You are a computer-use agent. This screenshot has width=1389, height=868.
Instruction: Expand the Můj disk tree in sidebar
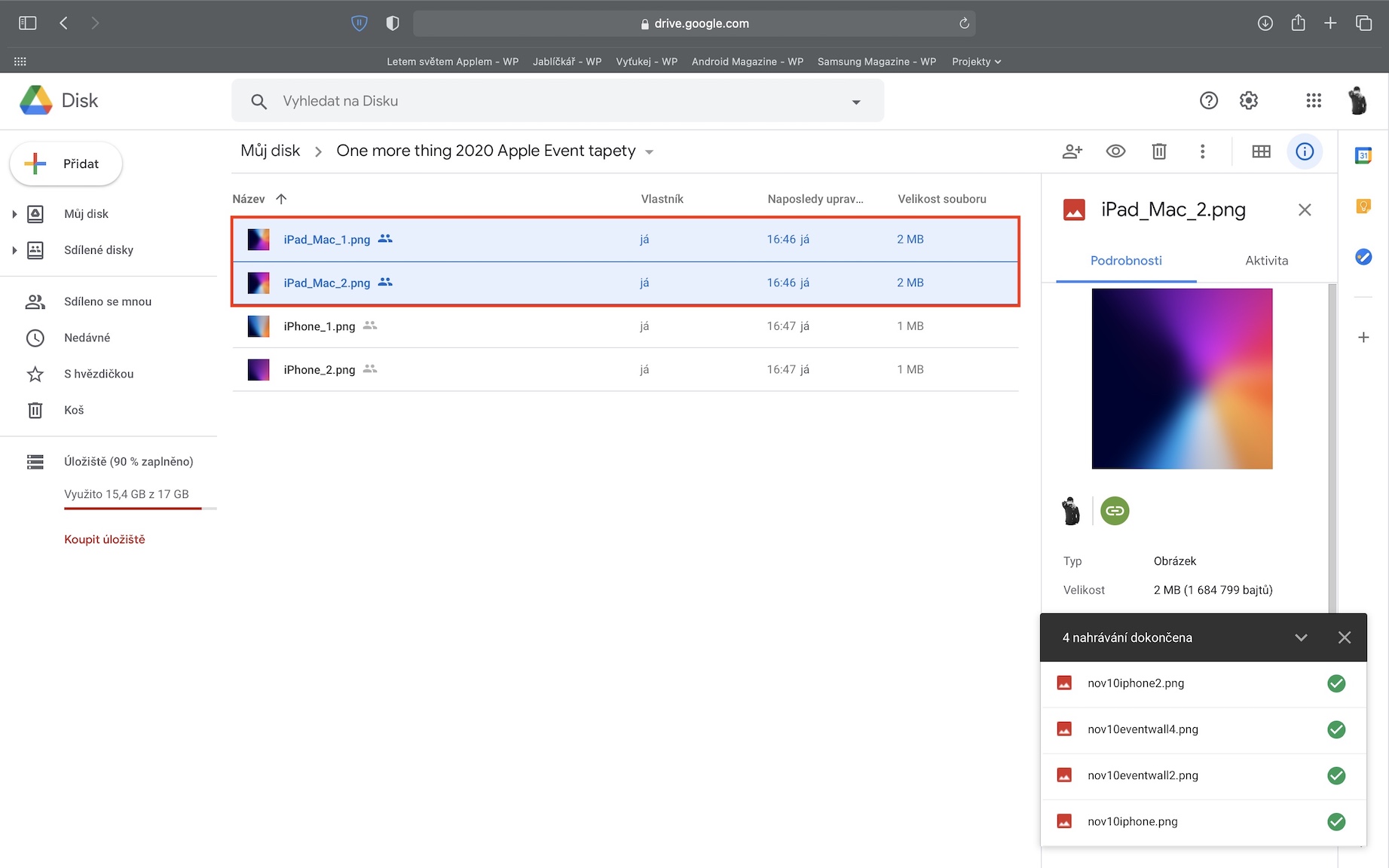[14, 214]
